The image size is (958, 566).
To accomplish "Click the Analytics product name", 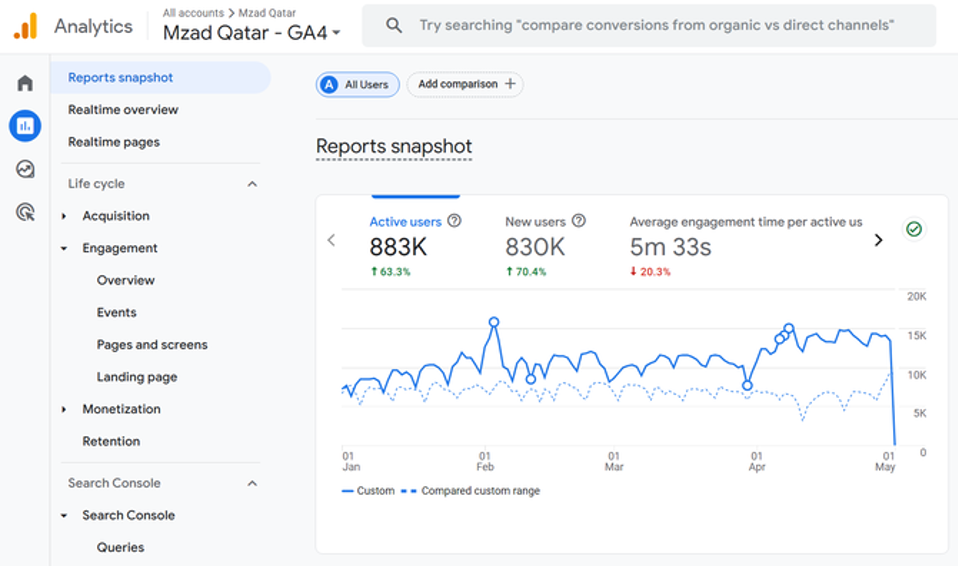I will [93, 26].
